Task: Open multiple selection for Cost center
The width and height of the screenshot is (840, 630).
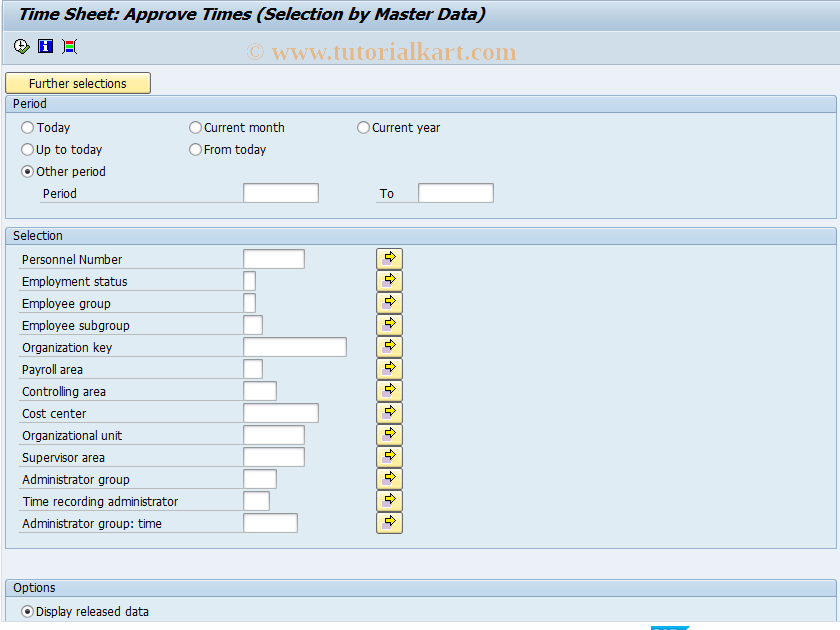Action: (x=389, y=412)
